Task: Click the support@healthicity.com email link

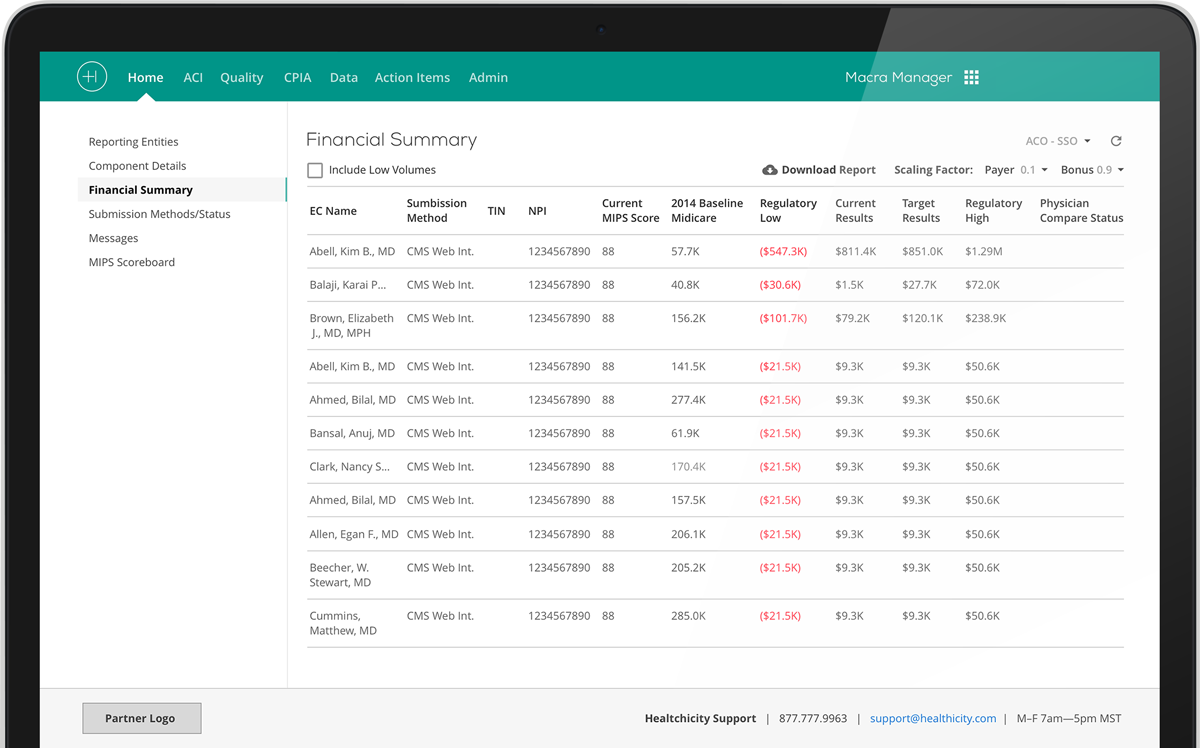Action: (x=932, y=718)
